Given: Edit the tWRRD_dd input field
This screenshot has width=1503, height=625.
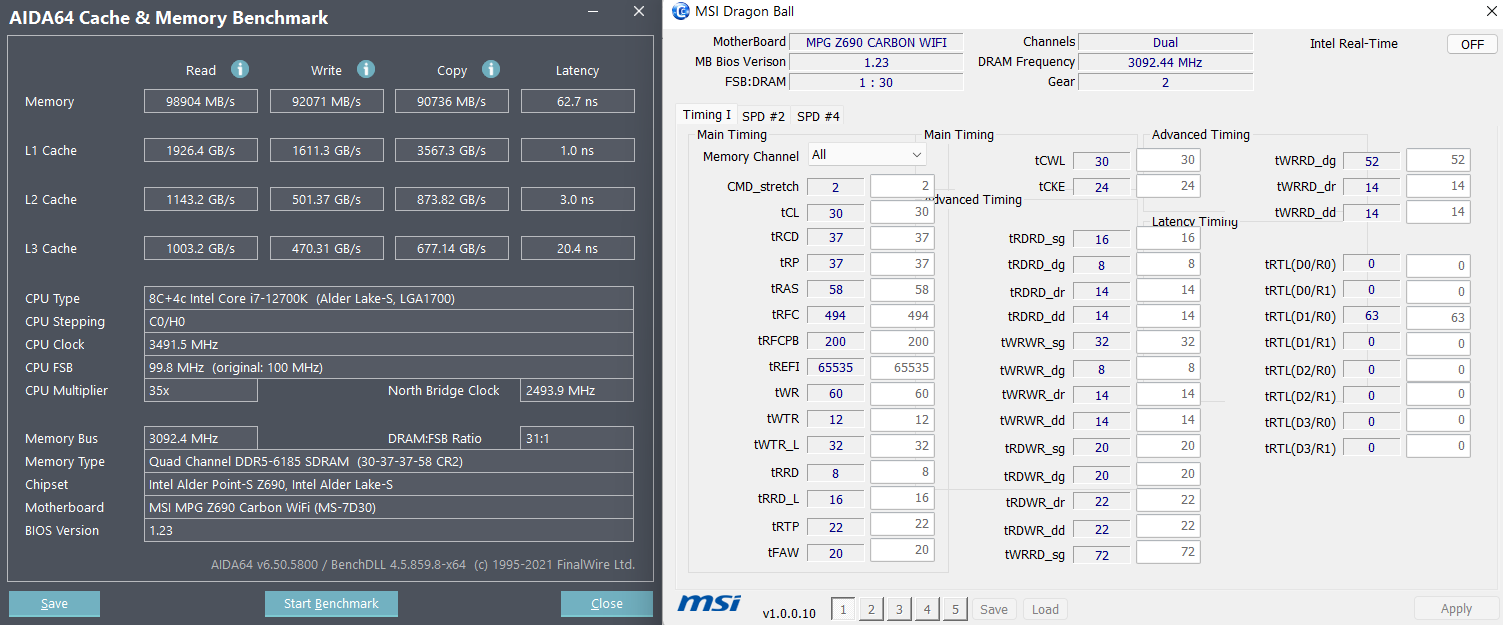Looking at the screenshot, I should click(x=1438, y=212).
